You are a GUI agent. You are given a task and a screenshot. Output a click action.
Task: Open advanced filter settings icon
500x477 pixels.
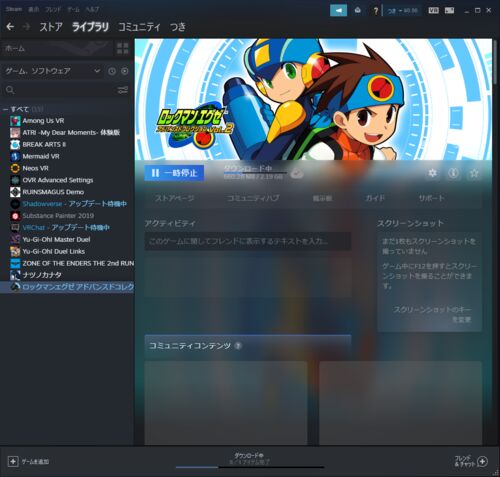coord(123,90)
